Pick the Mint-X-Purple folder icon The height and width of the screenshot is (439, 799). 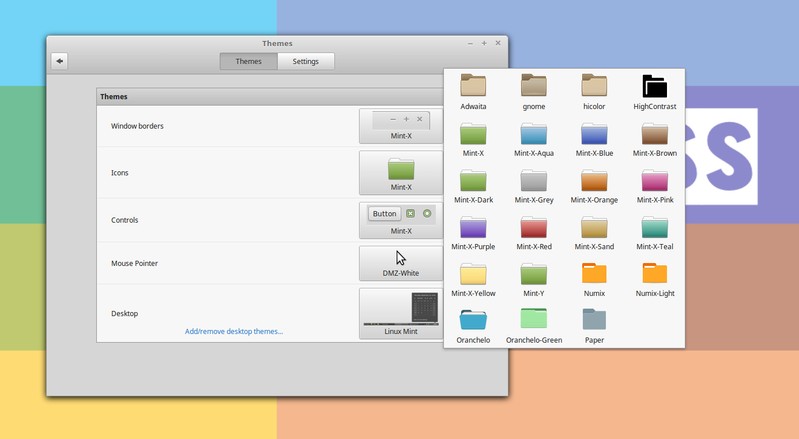click(473, 233)
